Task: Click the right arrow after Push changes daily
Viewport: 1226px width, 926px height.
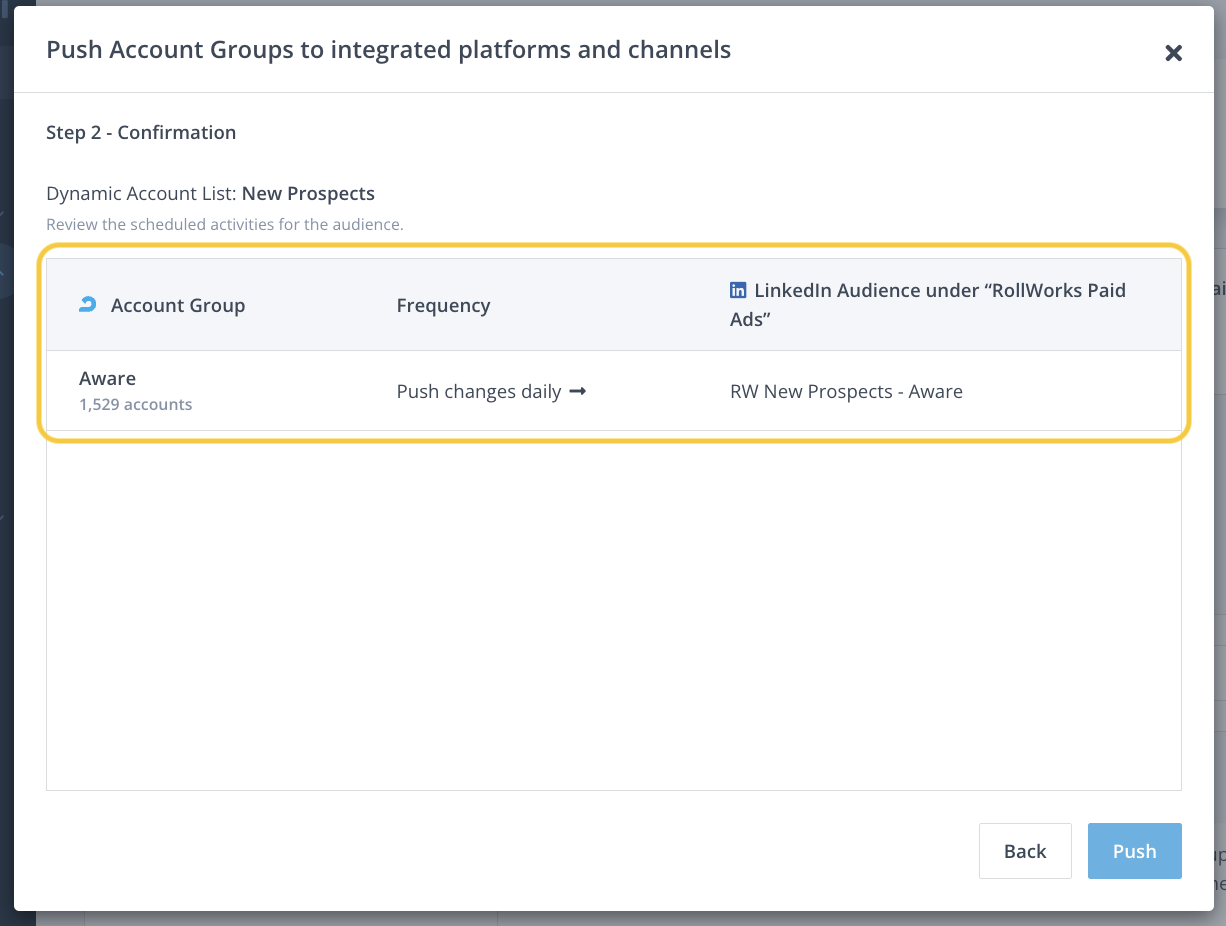Action: (577, 391)
